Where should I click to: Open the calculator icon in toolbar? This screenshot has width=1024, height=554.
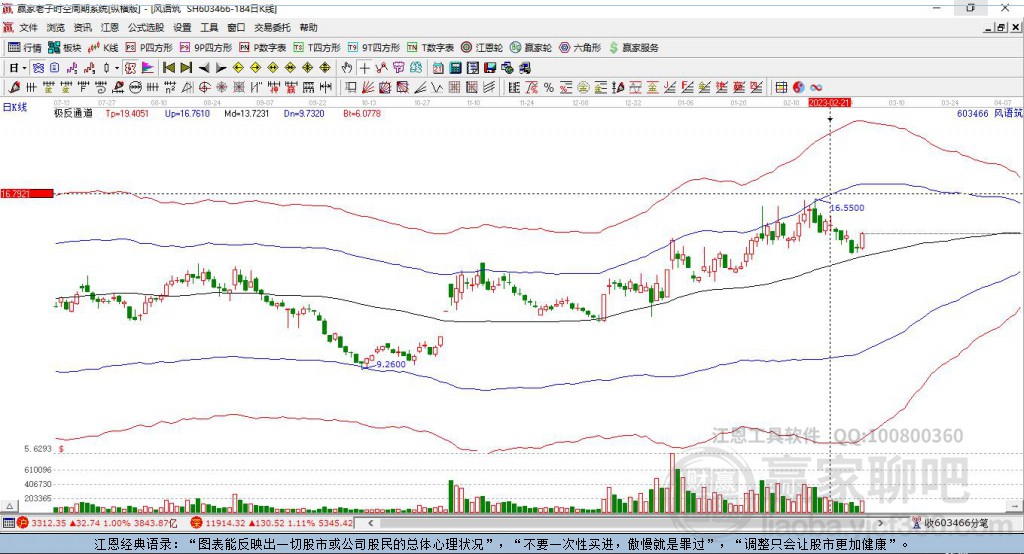point(455,68)
